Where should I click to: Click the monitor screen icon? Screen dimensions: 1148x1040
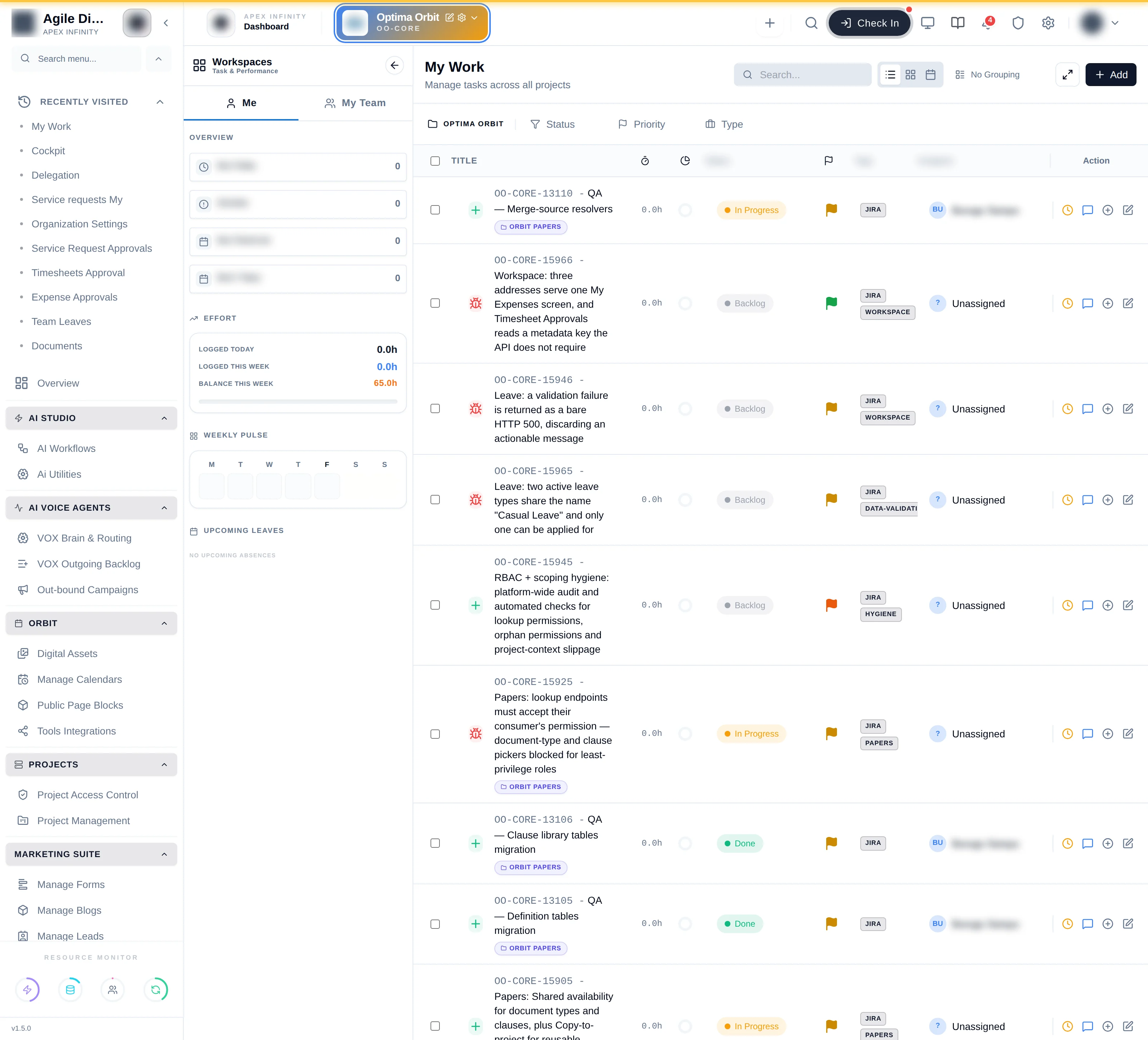click(928, 23)
